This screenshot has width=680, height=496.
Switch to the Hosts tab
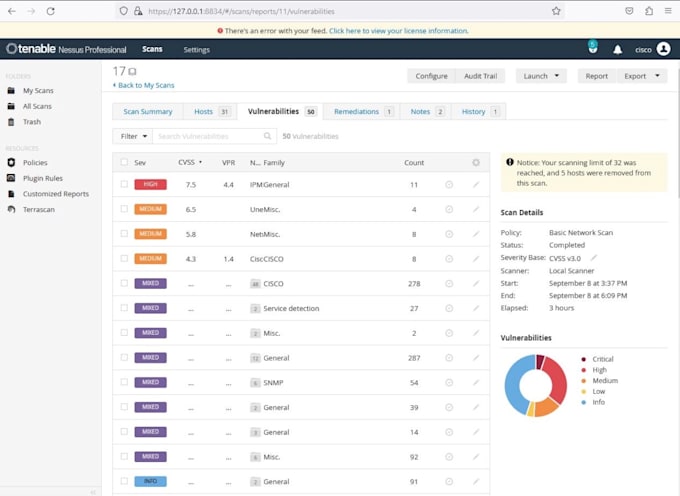pyautogui.click(x=210, y=111)
